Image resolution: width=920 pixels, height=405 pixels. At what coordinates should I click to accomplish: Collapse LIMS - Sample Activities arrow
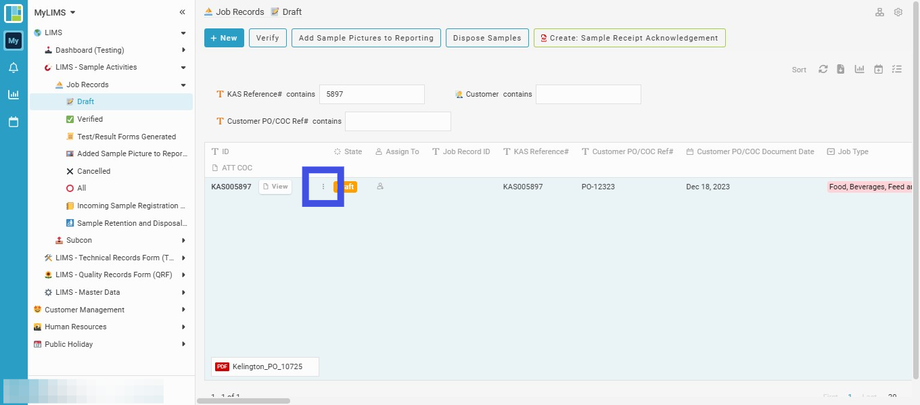click(x=183, y=68)
